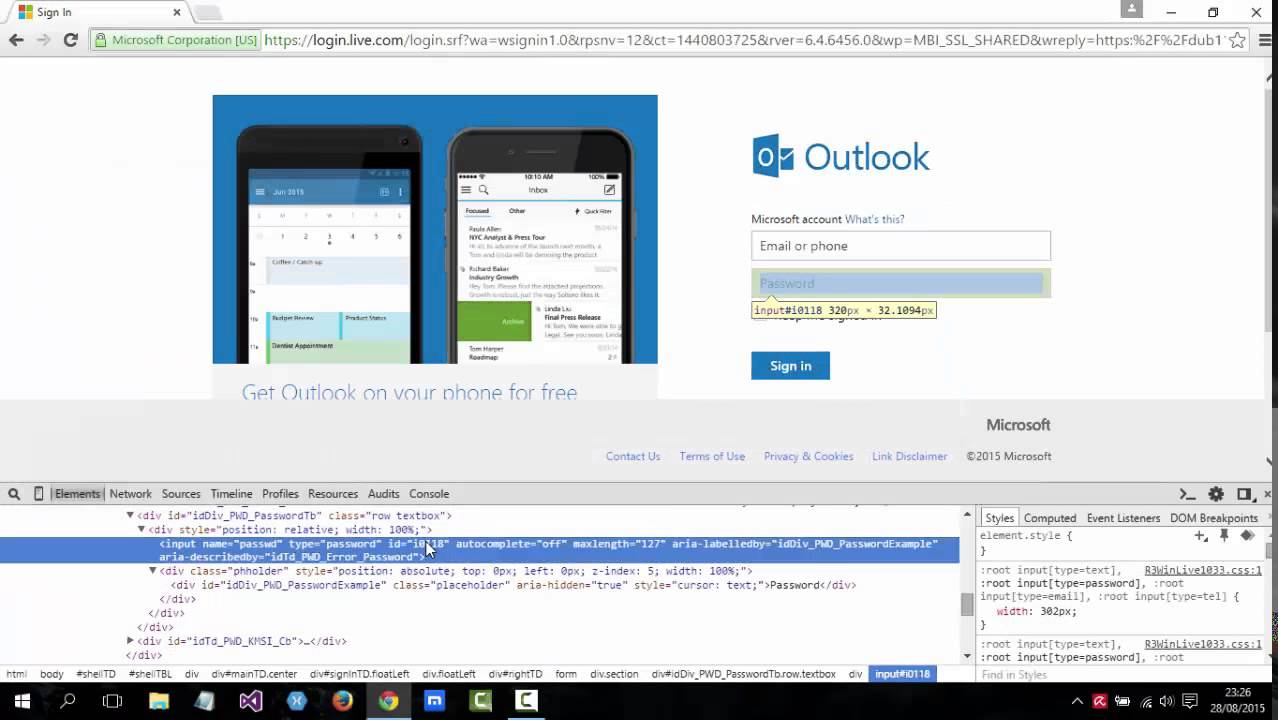Screen dimensions: 1278x720
Task: Open Visual Studio from the taskbar
Action: click(x=250, y=701)
